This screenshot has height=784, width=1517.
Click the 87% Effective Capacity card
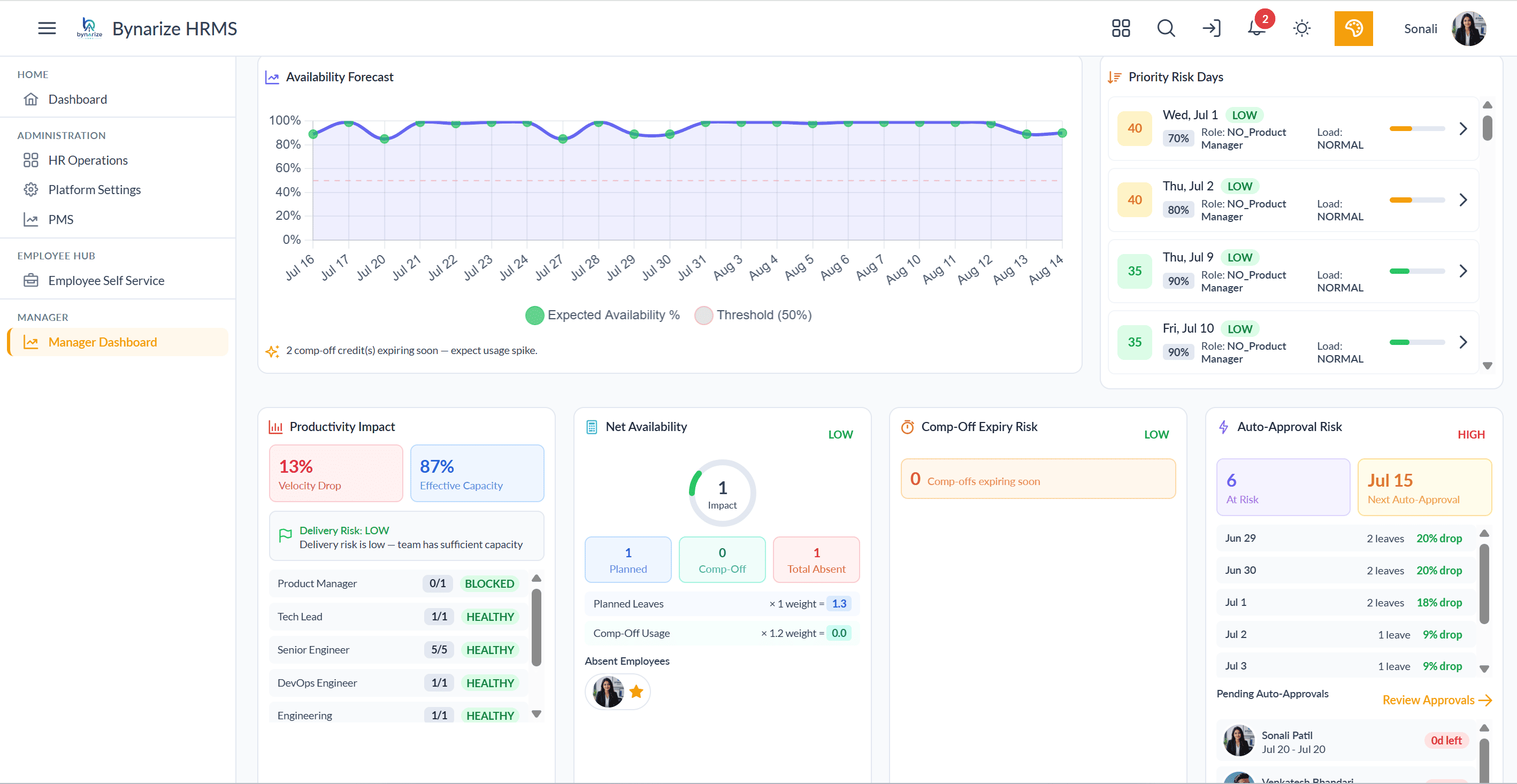coord(477,473)
